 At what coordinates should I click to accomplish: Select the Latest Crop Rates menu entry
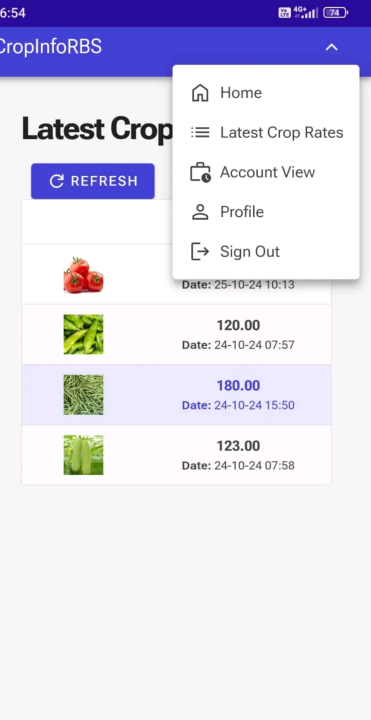tap(266, 133)
